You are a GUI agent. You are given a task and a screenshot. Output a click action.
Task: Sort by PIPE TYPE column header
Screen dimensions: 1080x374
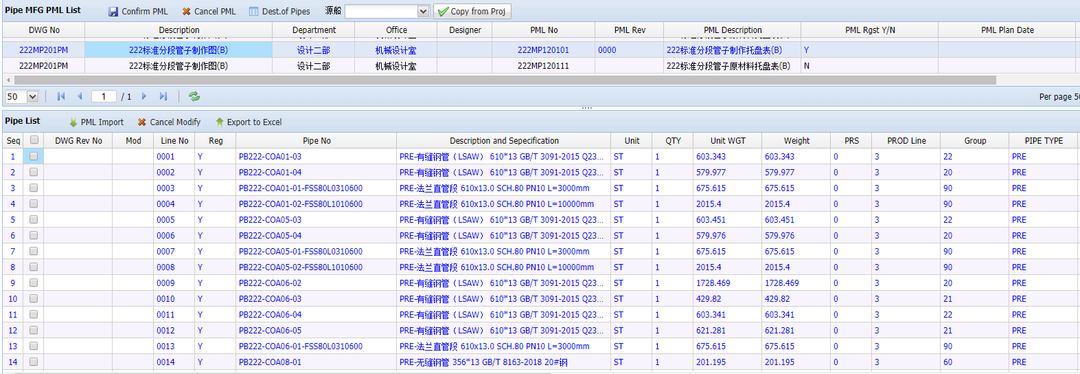[1043, 141]
